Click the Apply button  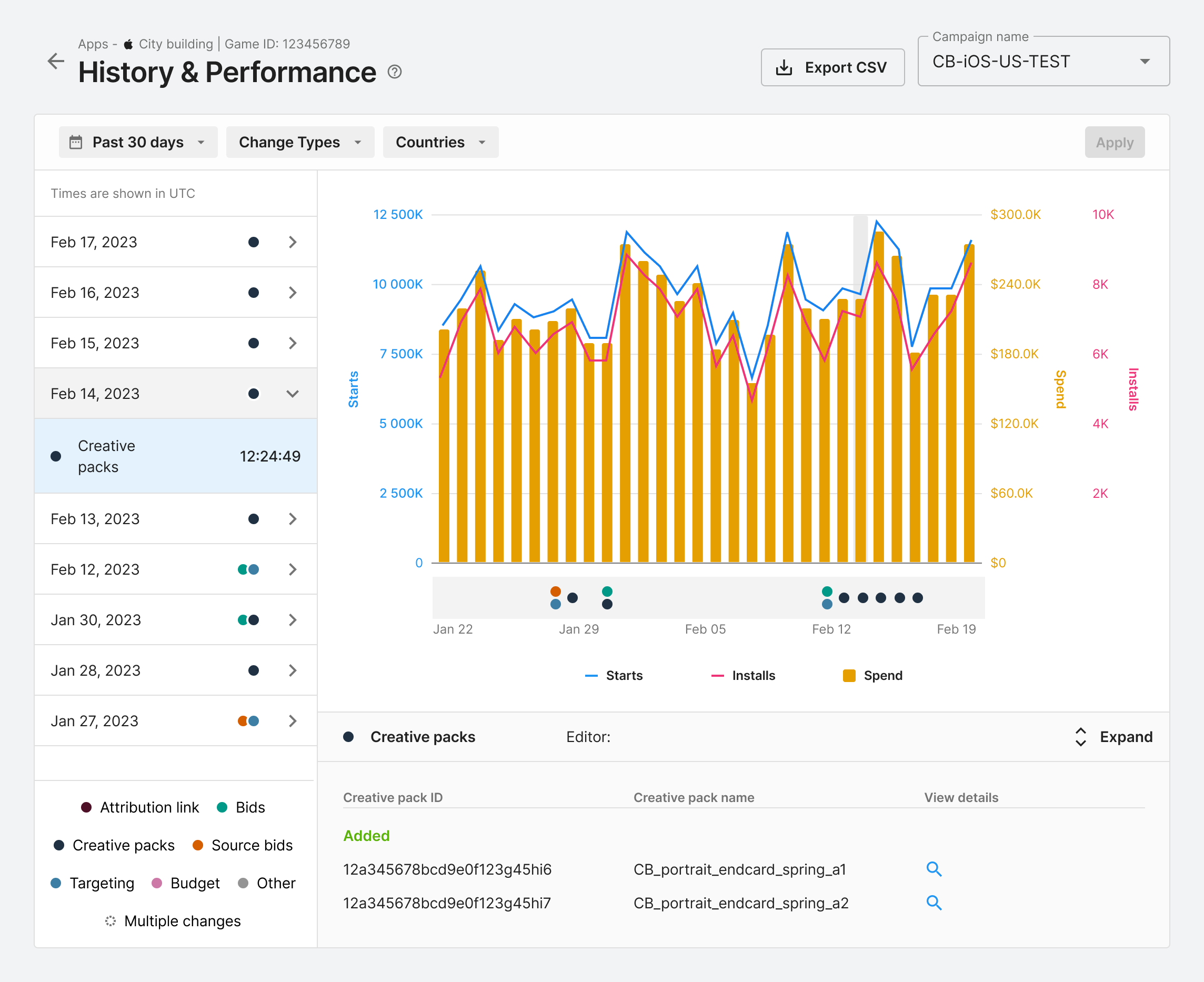click(1114, 142)
